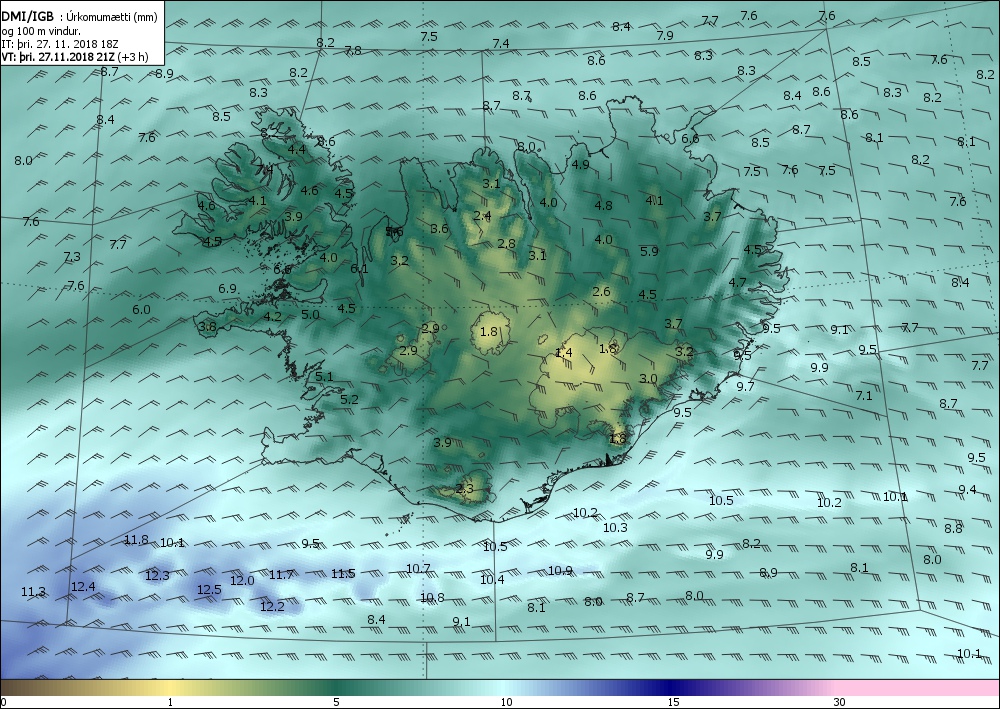Click the 4.8 value in north Iceland
1000x709 pixels.
coord(603,206)
